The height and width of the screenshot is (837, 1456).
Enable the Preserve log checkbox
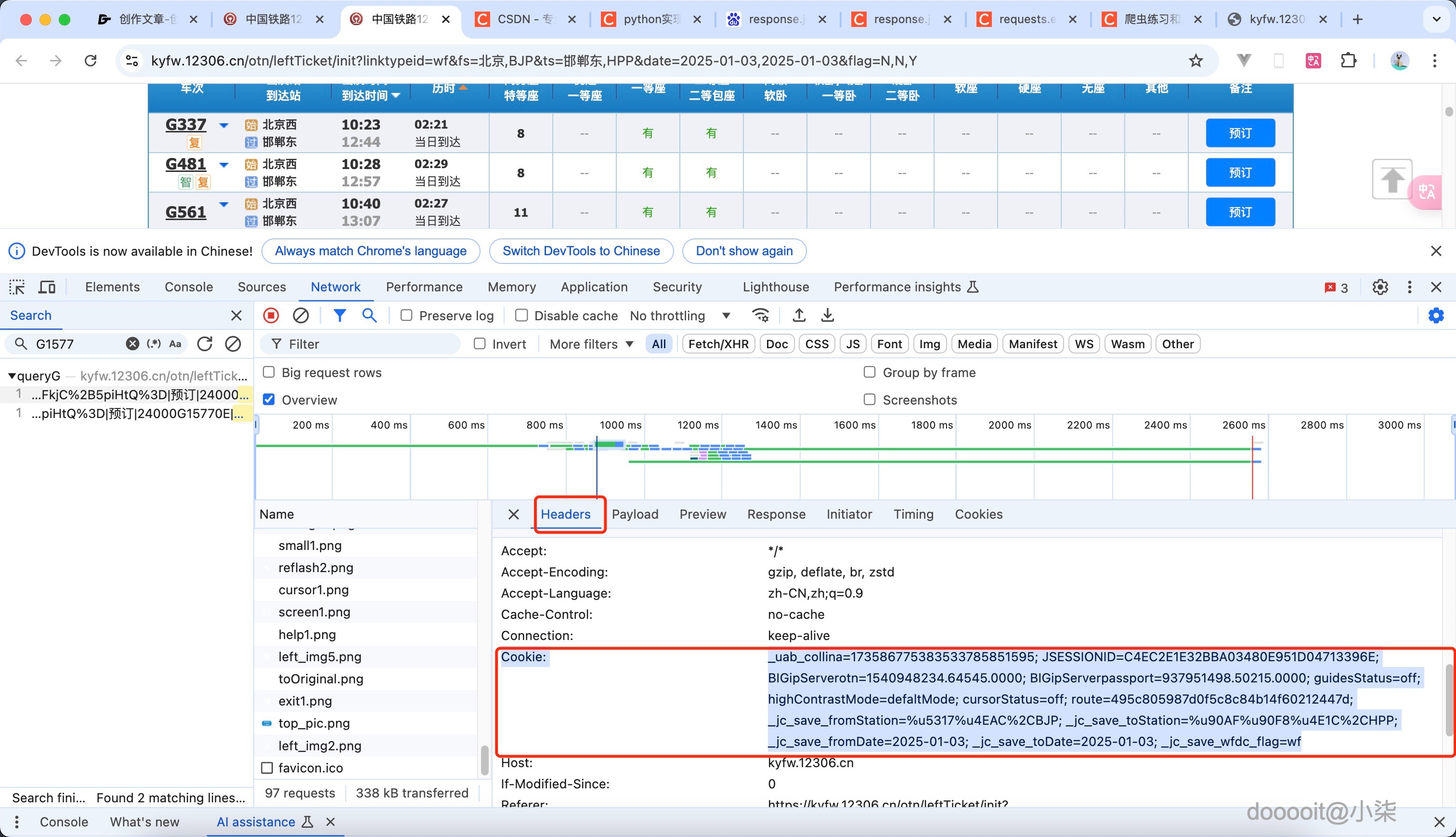(406, 315)
